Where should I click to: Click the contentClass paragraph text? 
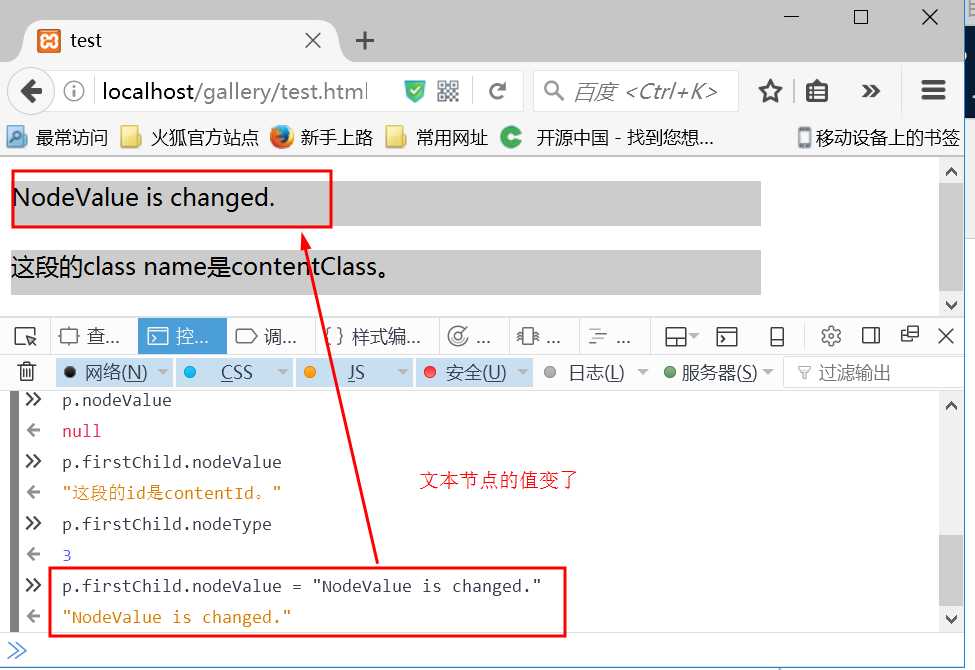click(200, 267)
